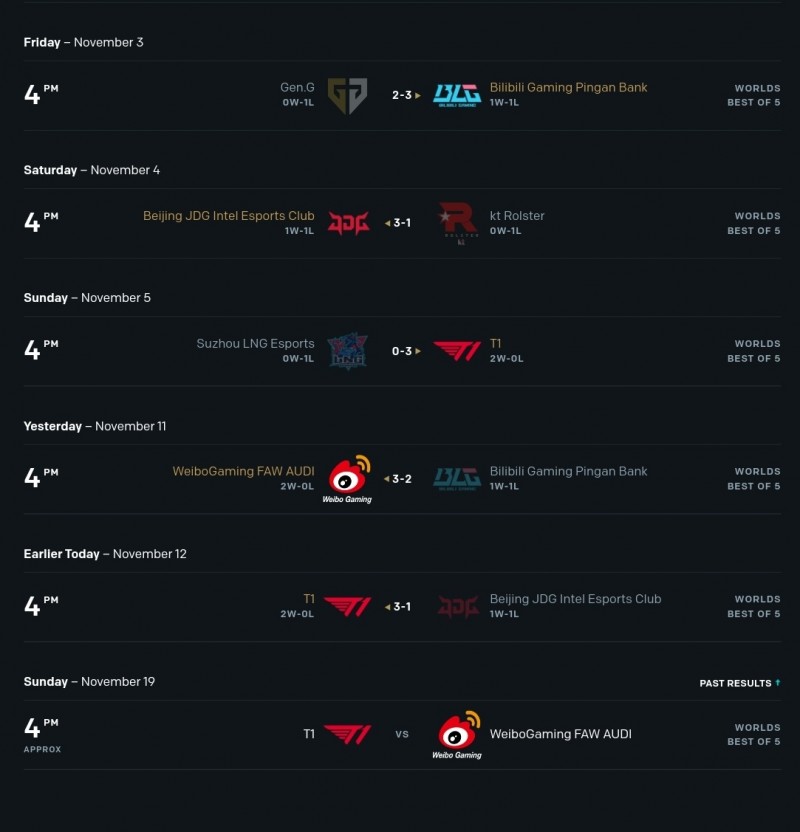
Task: Click the 2-3 score of Gen.G match
Action: (x=402, y=96)
